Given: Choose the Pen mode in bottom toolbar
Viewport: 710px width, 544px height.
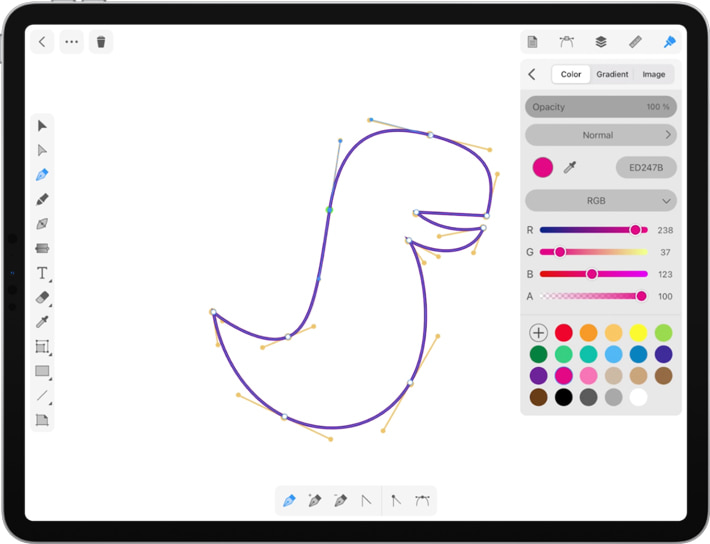Looking at the screenshot, I should point(289,501).
